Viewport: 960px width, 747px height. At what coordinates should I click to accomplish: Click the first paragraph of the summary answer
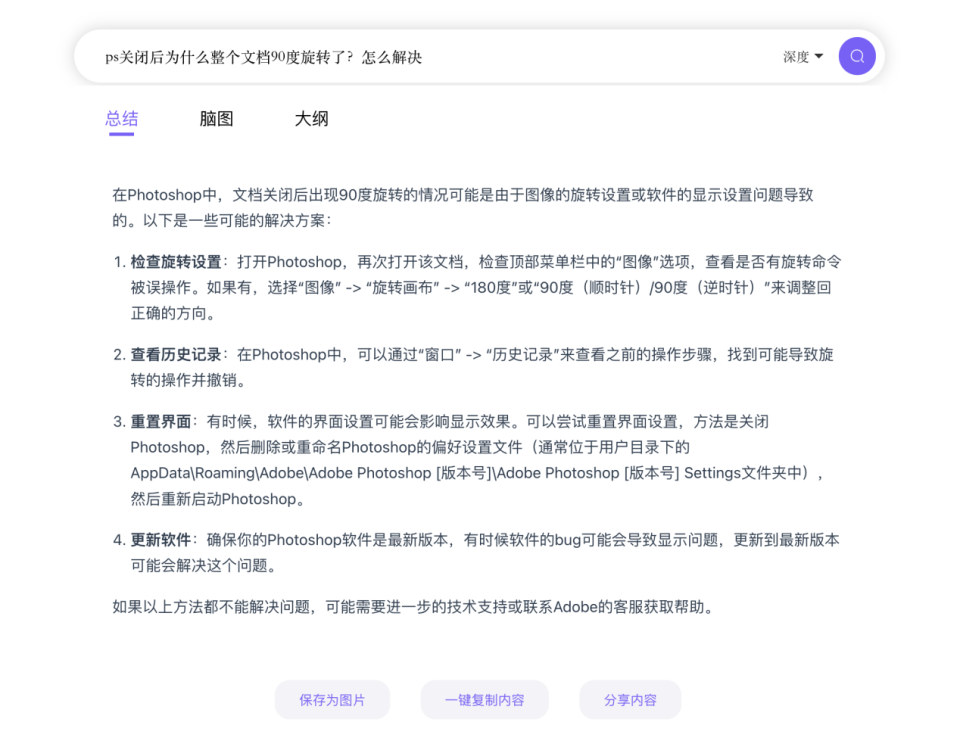tap(470, 205)
